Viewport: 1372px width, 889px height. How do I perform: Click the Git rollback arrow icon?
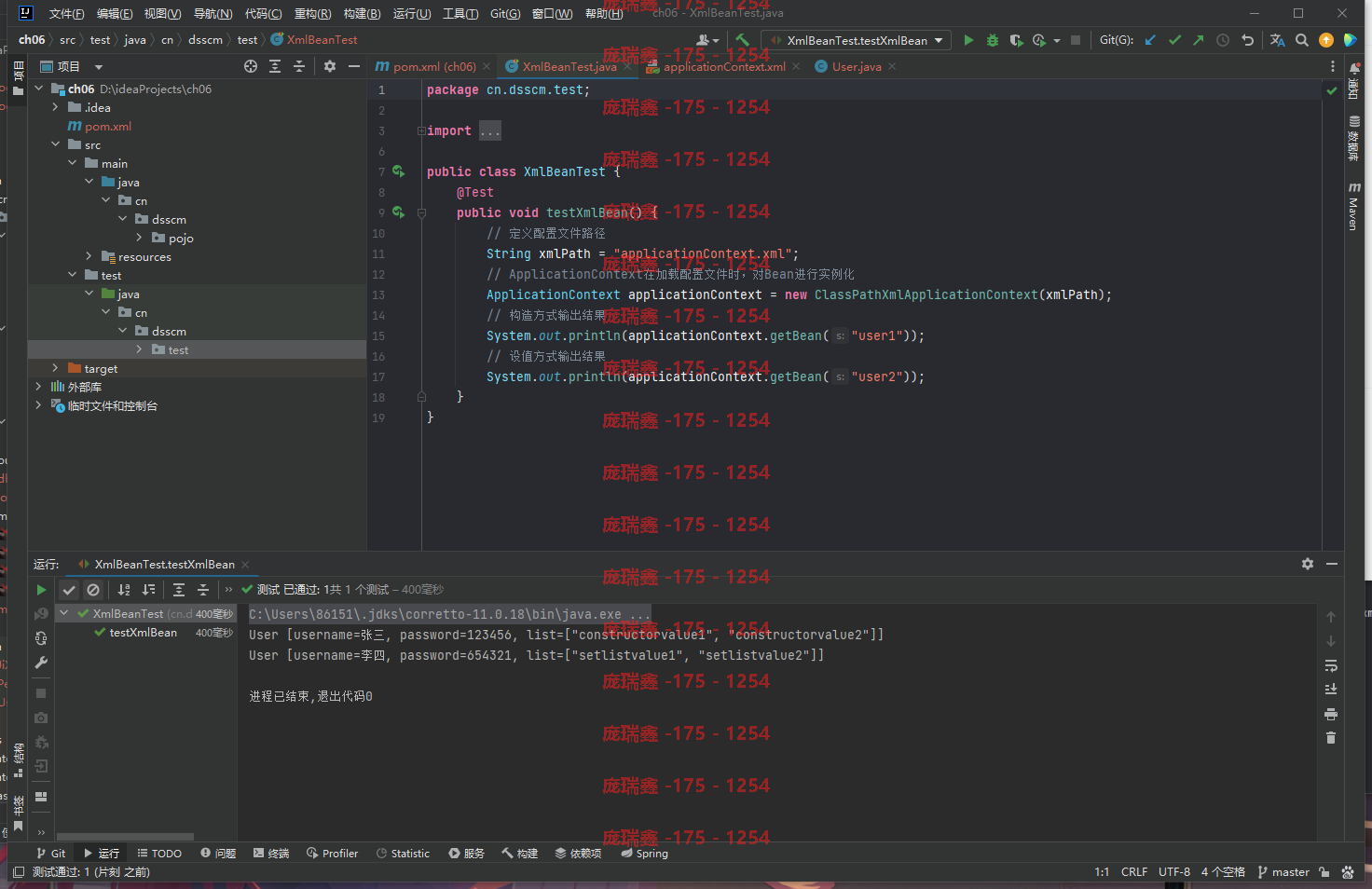[x=1248, y=40]
